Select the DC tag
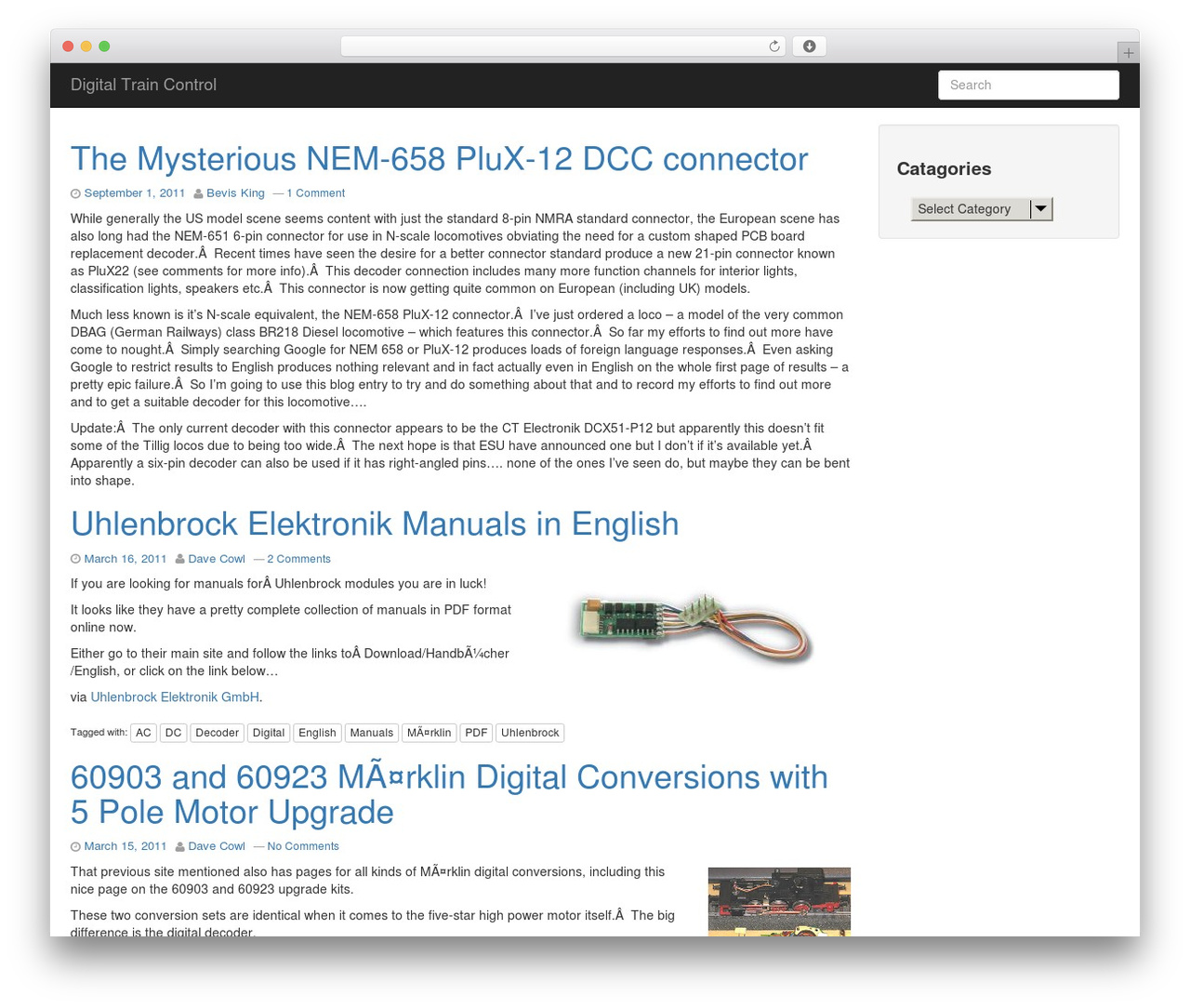The image size is (1190, 1008). tap(173, 733)
